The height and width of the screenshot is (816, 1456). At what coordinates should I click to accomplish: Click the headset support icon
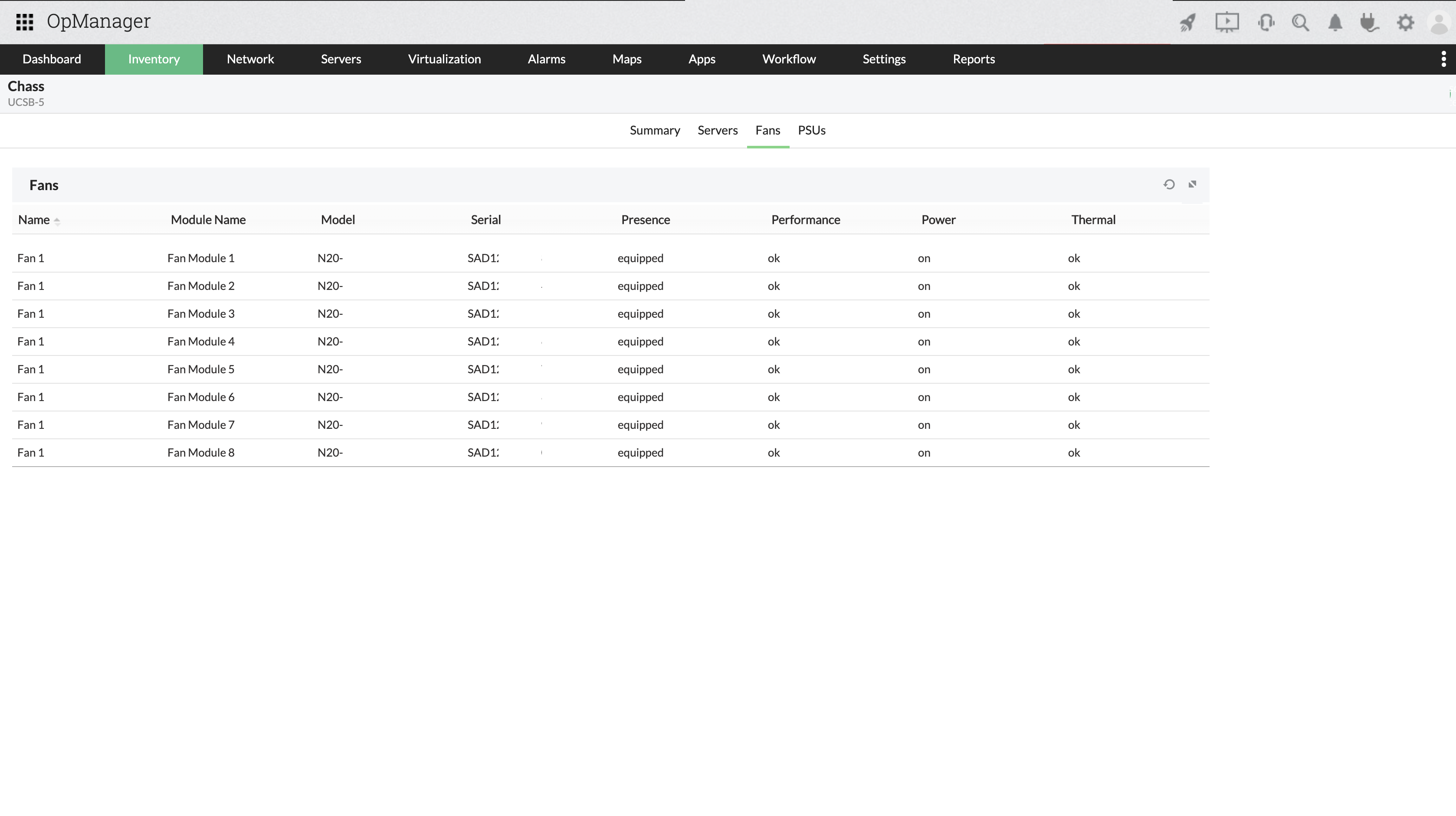(x=1266, y=23)
